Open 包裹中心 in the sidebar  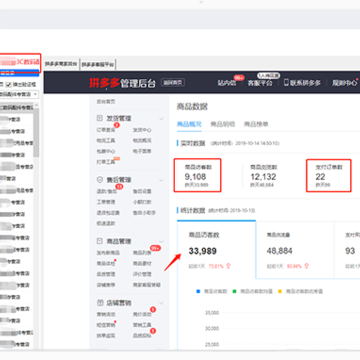106,151
